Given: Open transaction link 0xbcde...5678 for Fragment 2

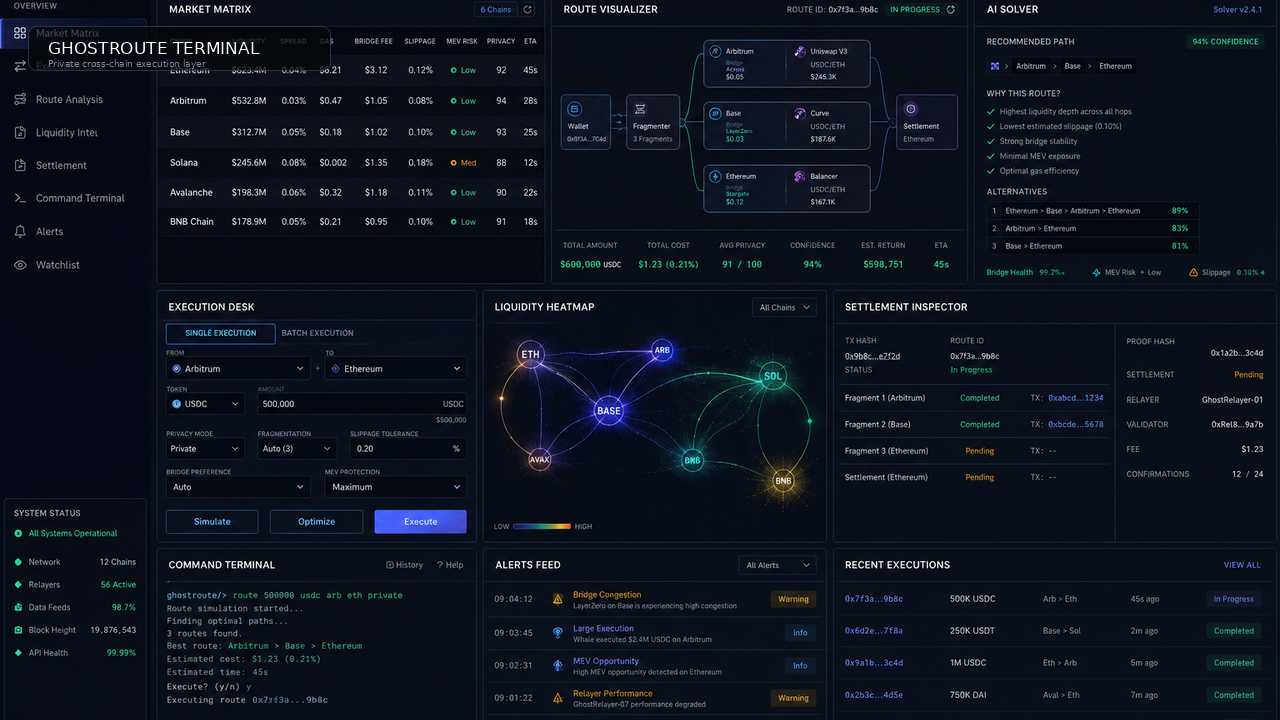Looking at the screenshot, I should pyautogui.click(x=1076, y=424).
